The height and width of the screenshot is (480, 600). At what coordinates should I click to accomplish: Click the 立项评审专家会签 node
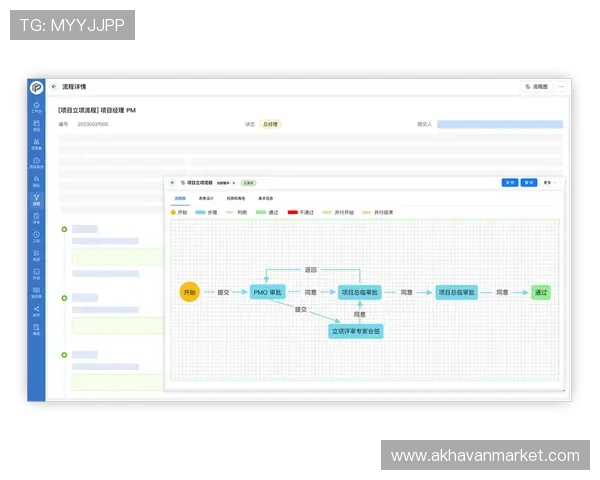[357, 330]
